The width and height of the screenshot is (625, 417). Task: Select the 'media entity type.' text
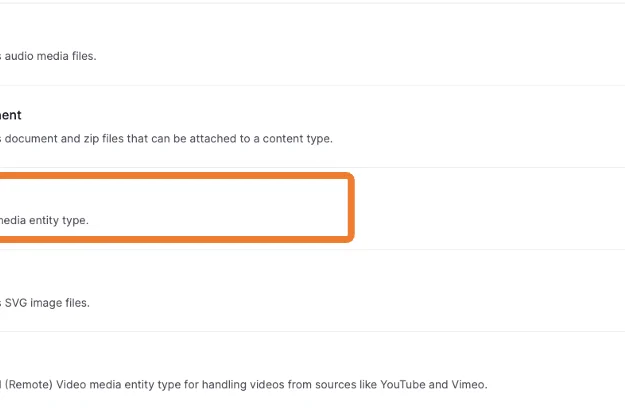(x=44, y=220)
